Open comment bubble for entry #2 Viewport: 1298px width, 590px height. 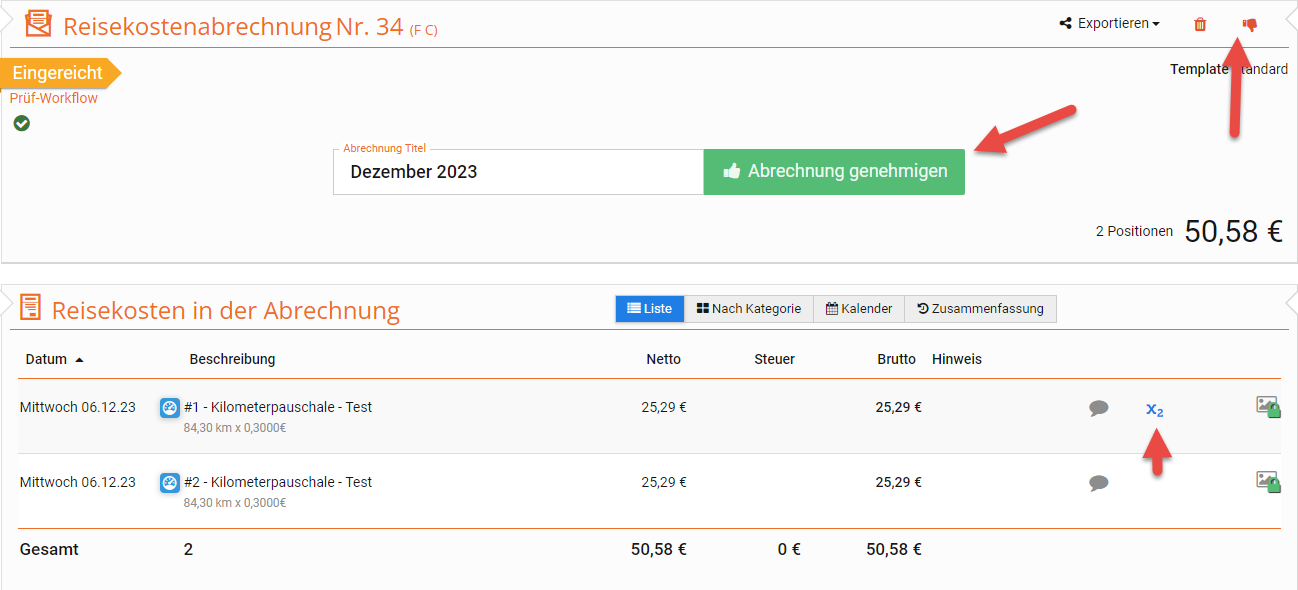coord(1099,483)
